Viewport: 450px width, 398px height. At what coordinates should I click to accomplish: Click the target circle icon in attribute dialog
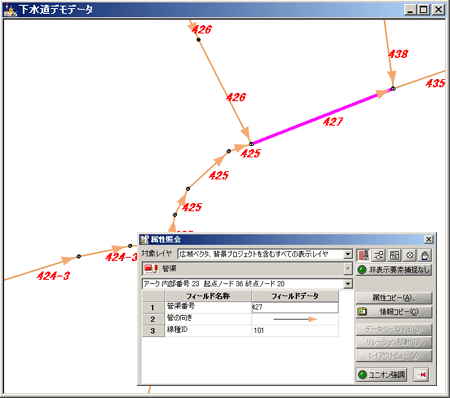[410, 255]
